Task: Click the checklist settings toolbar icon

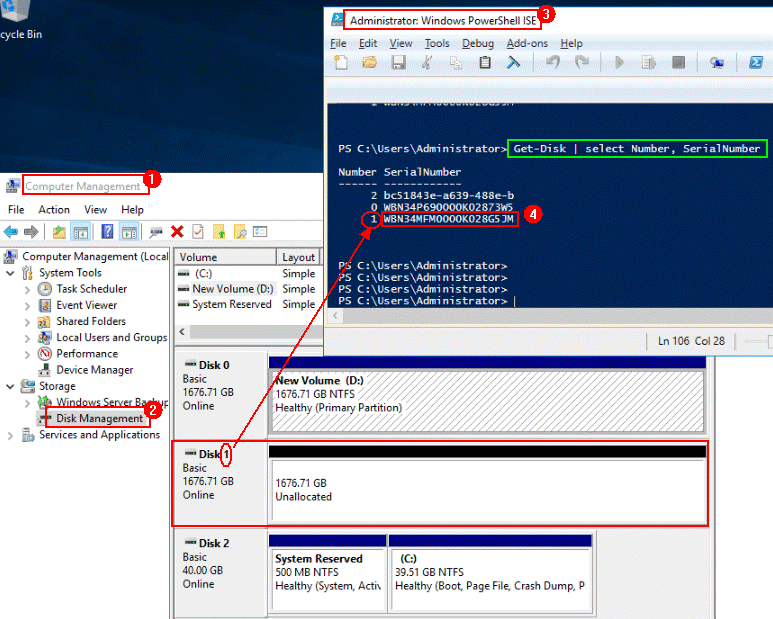Action: tap(260, 231)
